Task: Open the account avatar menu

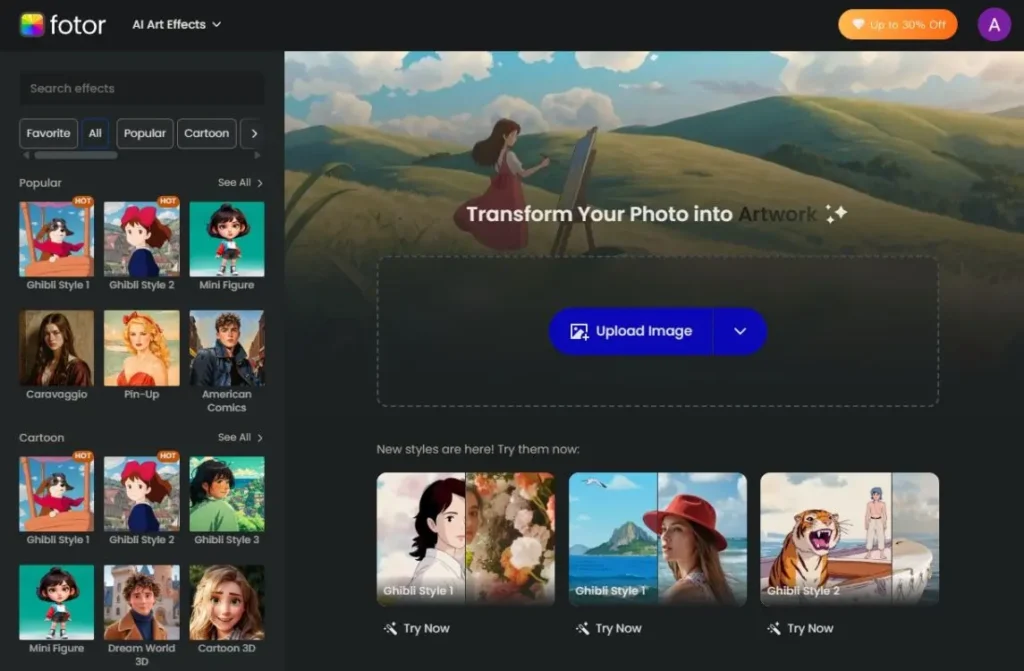Action: point(994,23)
